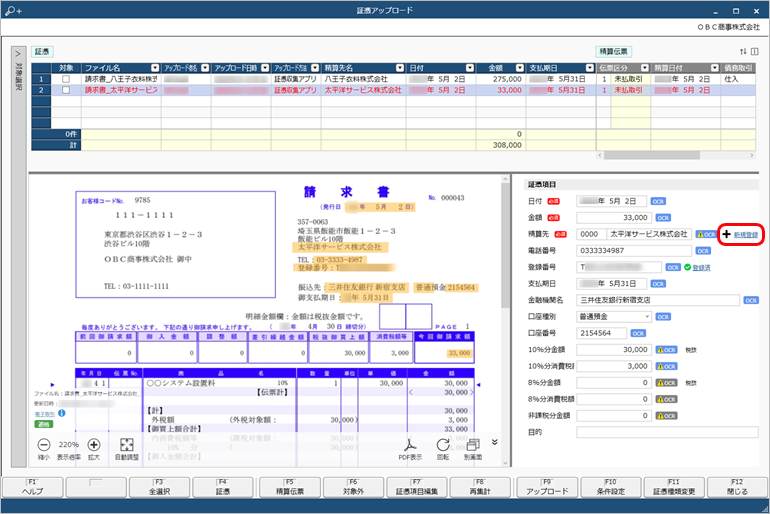
Task: Click the gray OCR badge beside 8%分消費税額
Action: [667, 399]
